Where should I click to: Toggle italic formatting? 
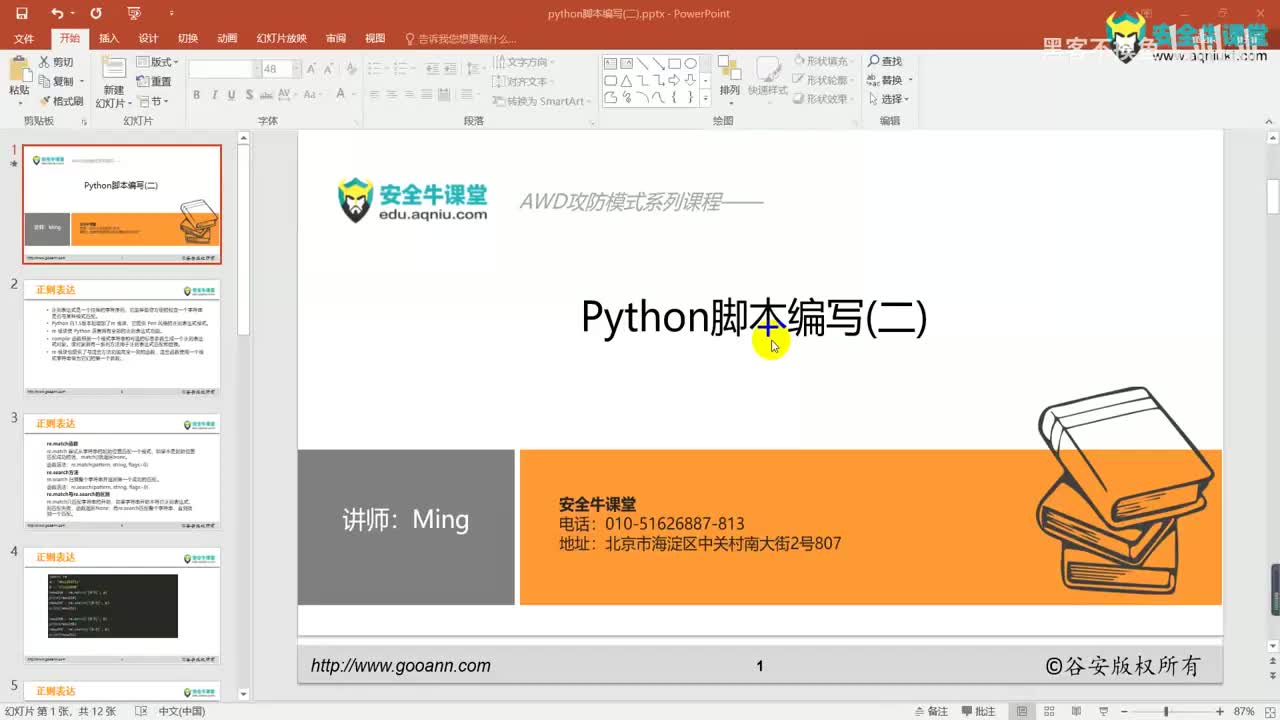(214, 96)
